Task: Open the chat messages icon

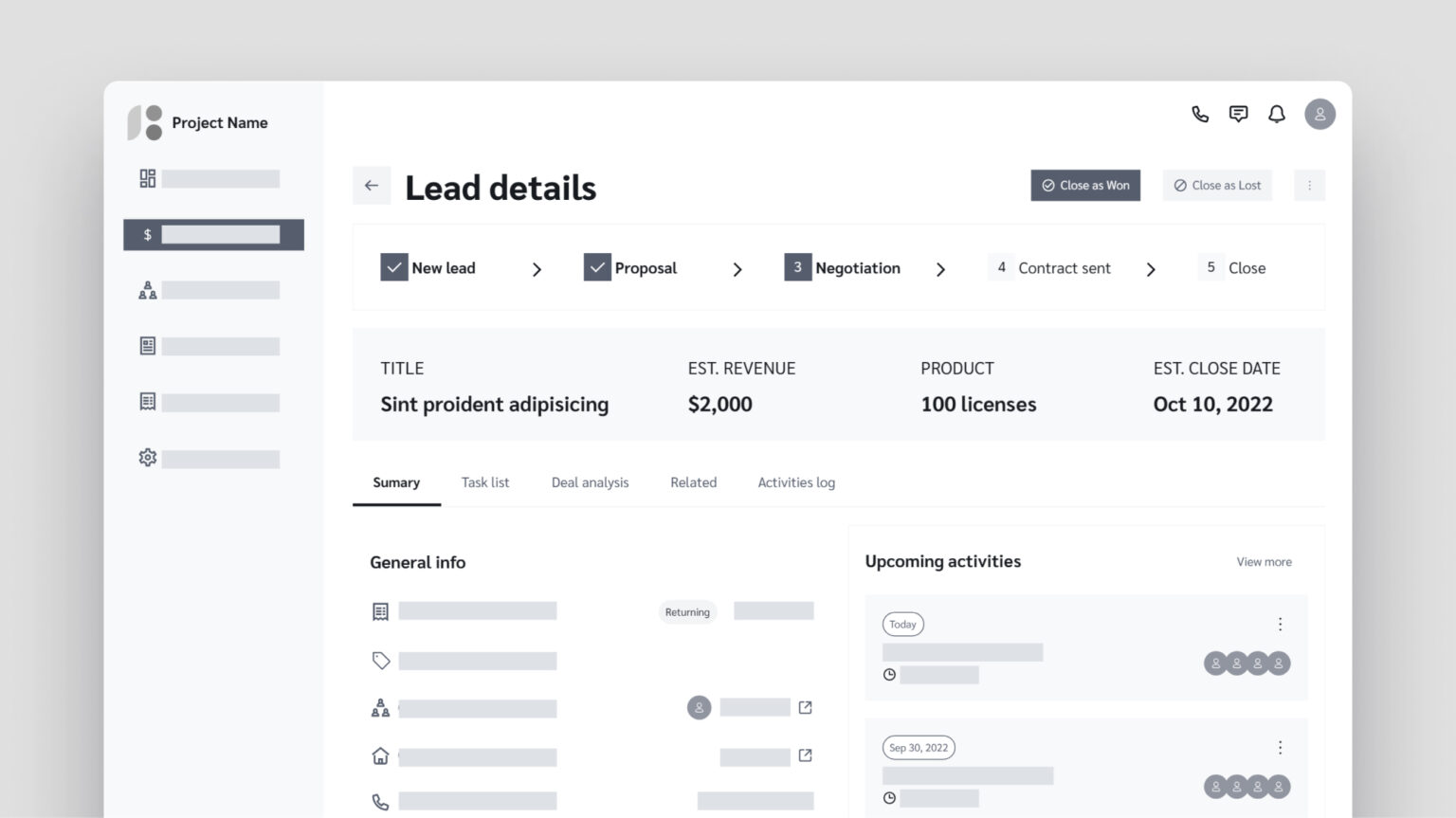Action: tap(1238, 115)
